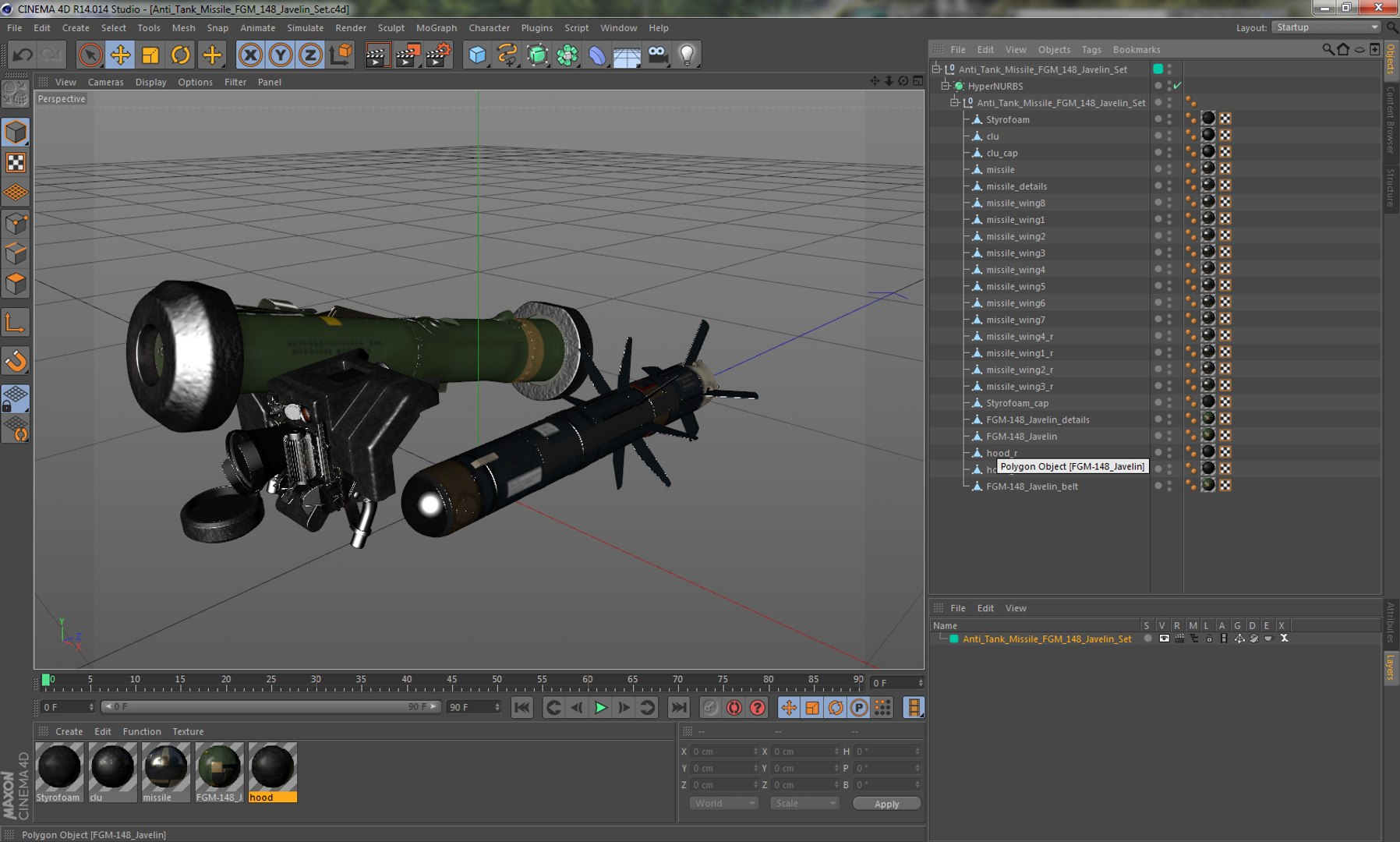Toggle layer lock for Anti_Tank_Missile_FGM_148_Javelin_Set layer
1400x842 pixels.
(1209, 639)
